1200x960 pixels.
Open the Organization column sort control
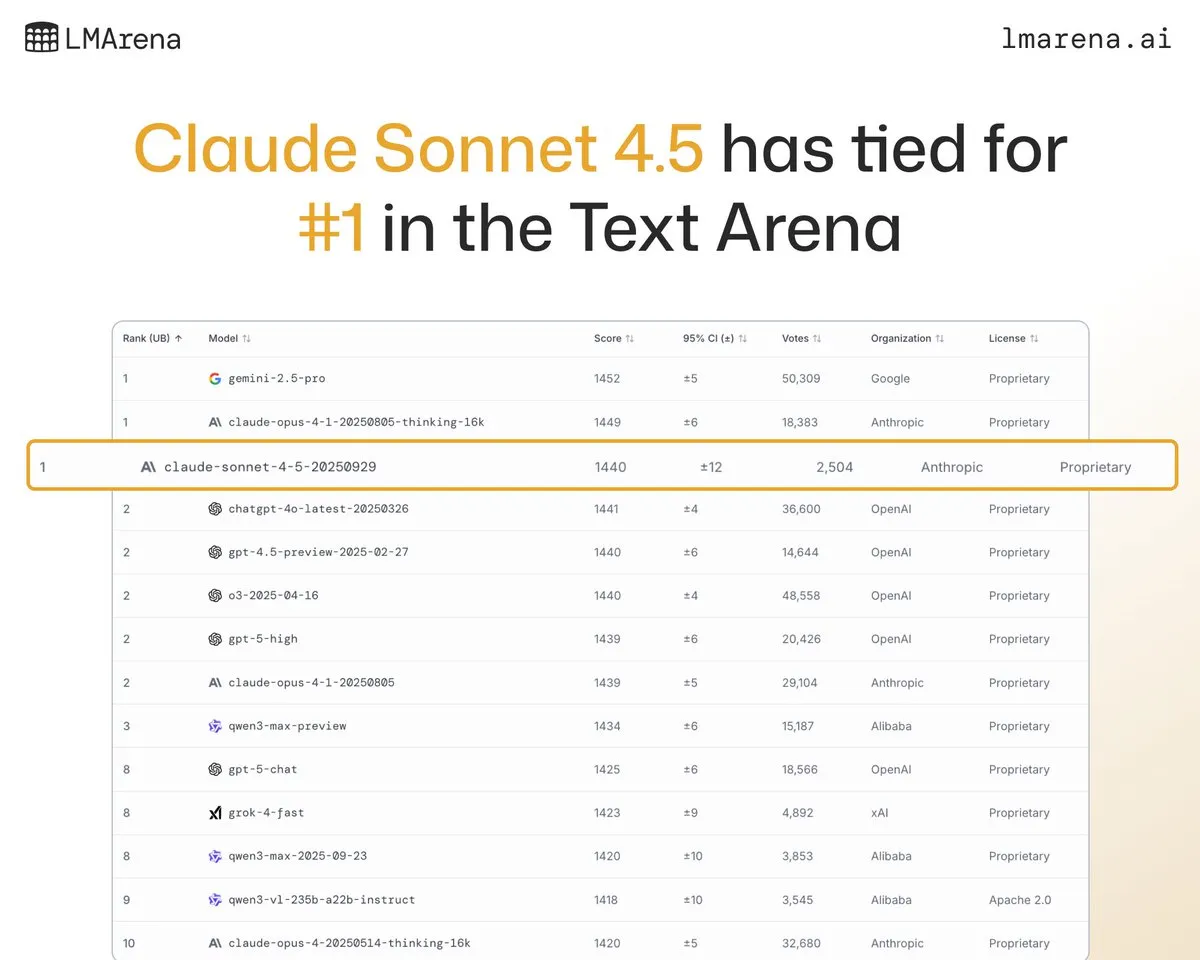click(940, 338)
